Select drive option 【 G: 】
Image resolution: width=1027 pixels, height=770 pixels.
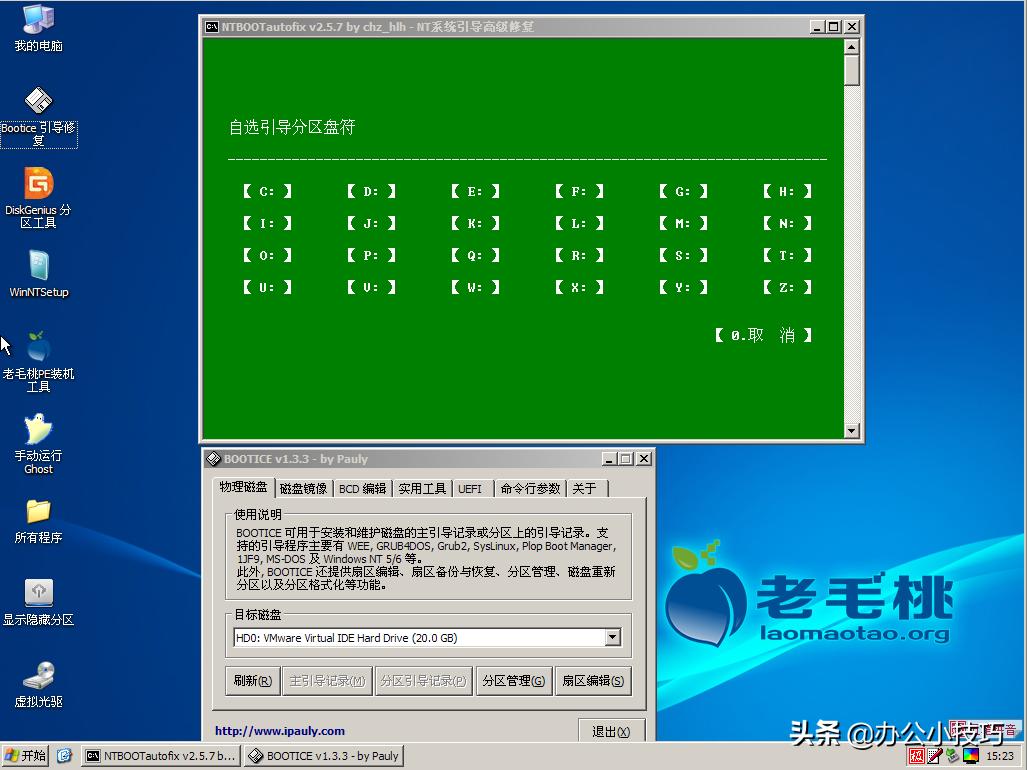click(683, 191)
